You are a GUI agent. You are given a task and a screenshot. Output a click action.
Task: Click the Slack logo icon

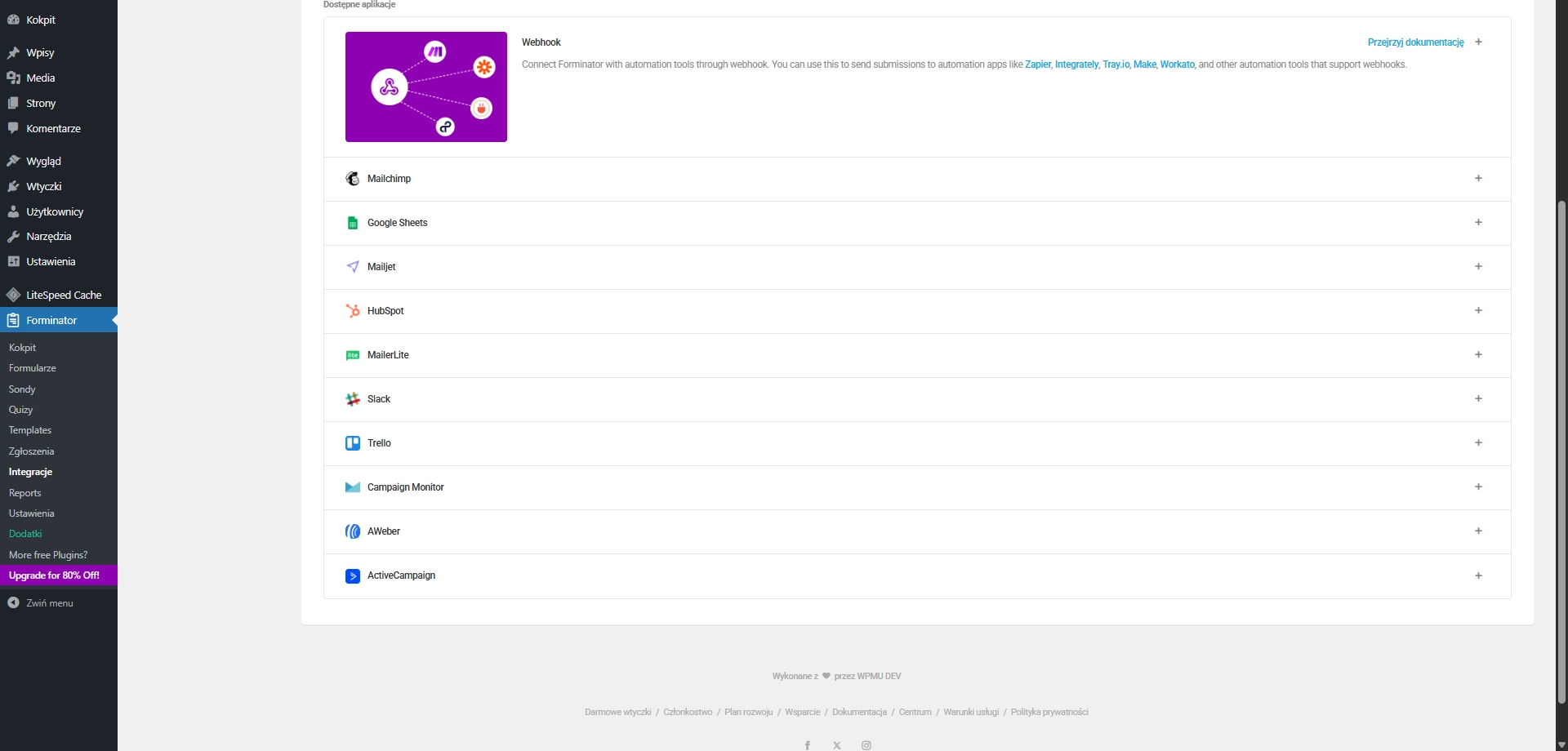pyautogui.click(x=353, y=399)
